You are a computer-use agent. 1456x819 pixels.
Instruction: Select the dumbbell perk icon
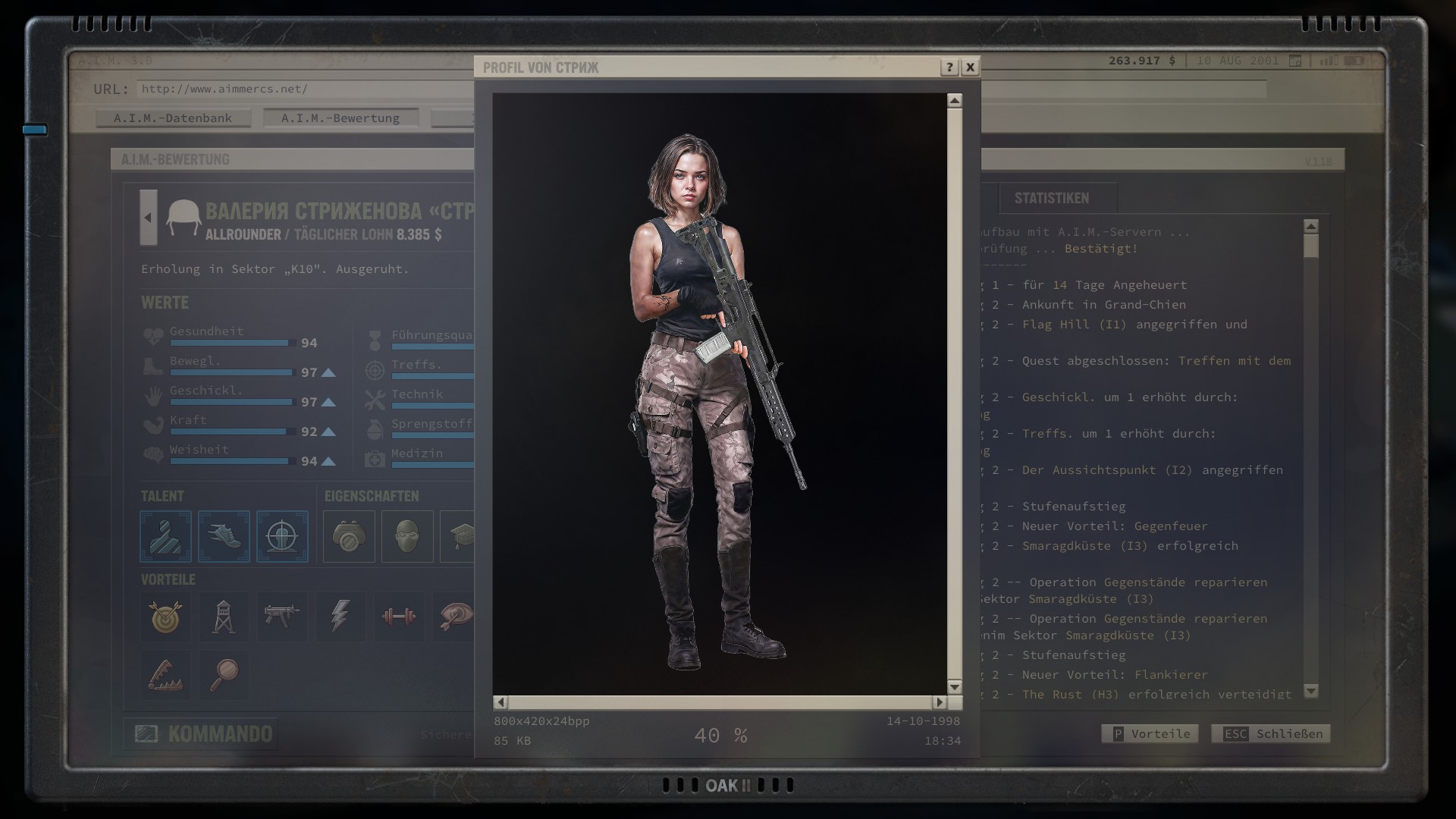398,617
